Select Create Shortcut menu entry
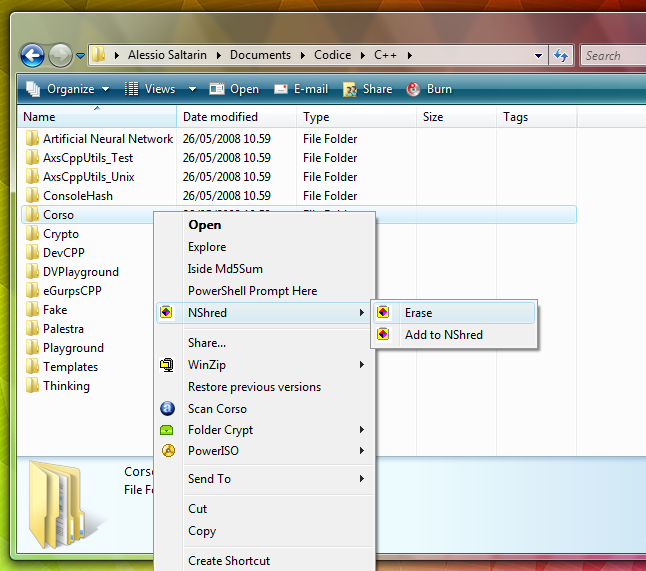The width and height of the screenshot is (646, 571). [265, 561]
